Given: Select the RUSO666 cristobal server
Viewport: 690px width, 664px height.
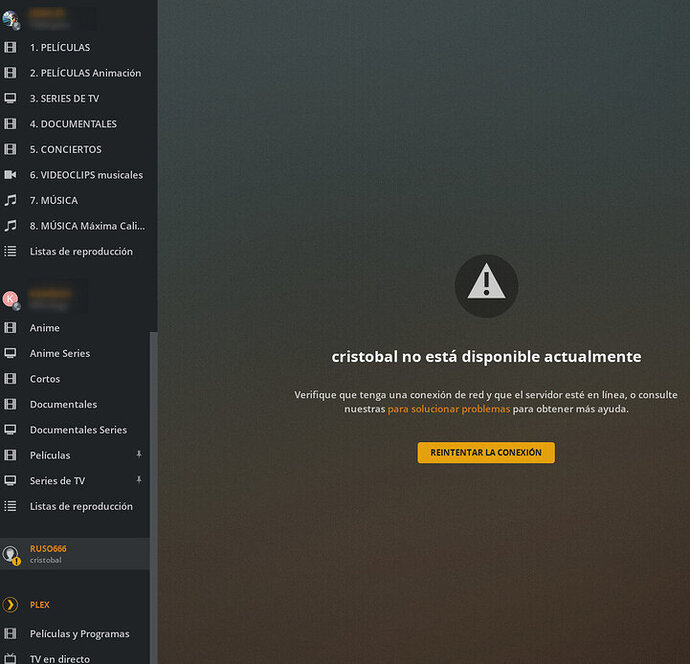Looking at the screenshot, I should pos(75,554).
